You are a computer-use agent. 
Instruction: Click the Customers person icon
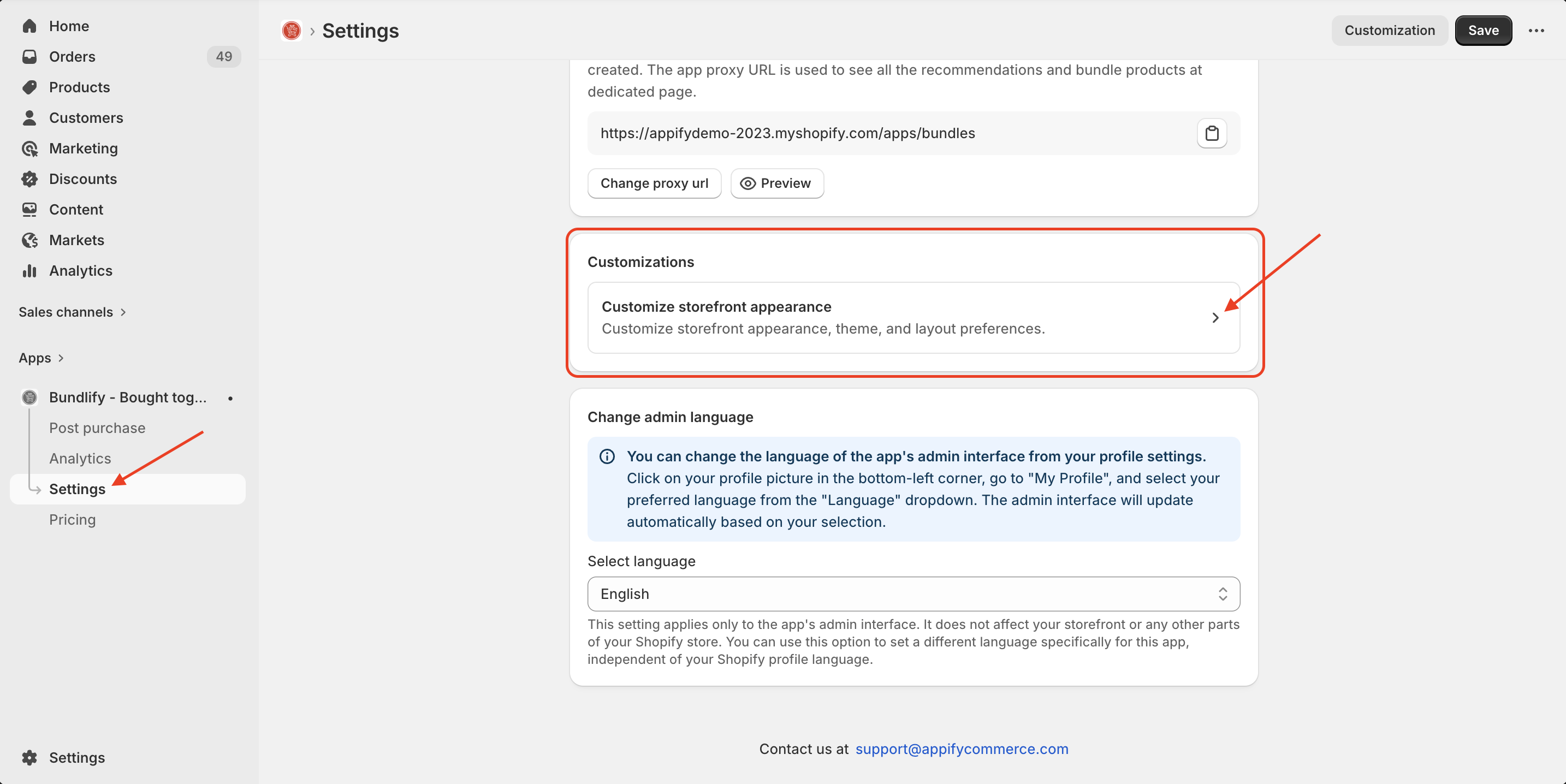[x=29, y=118]
